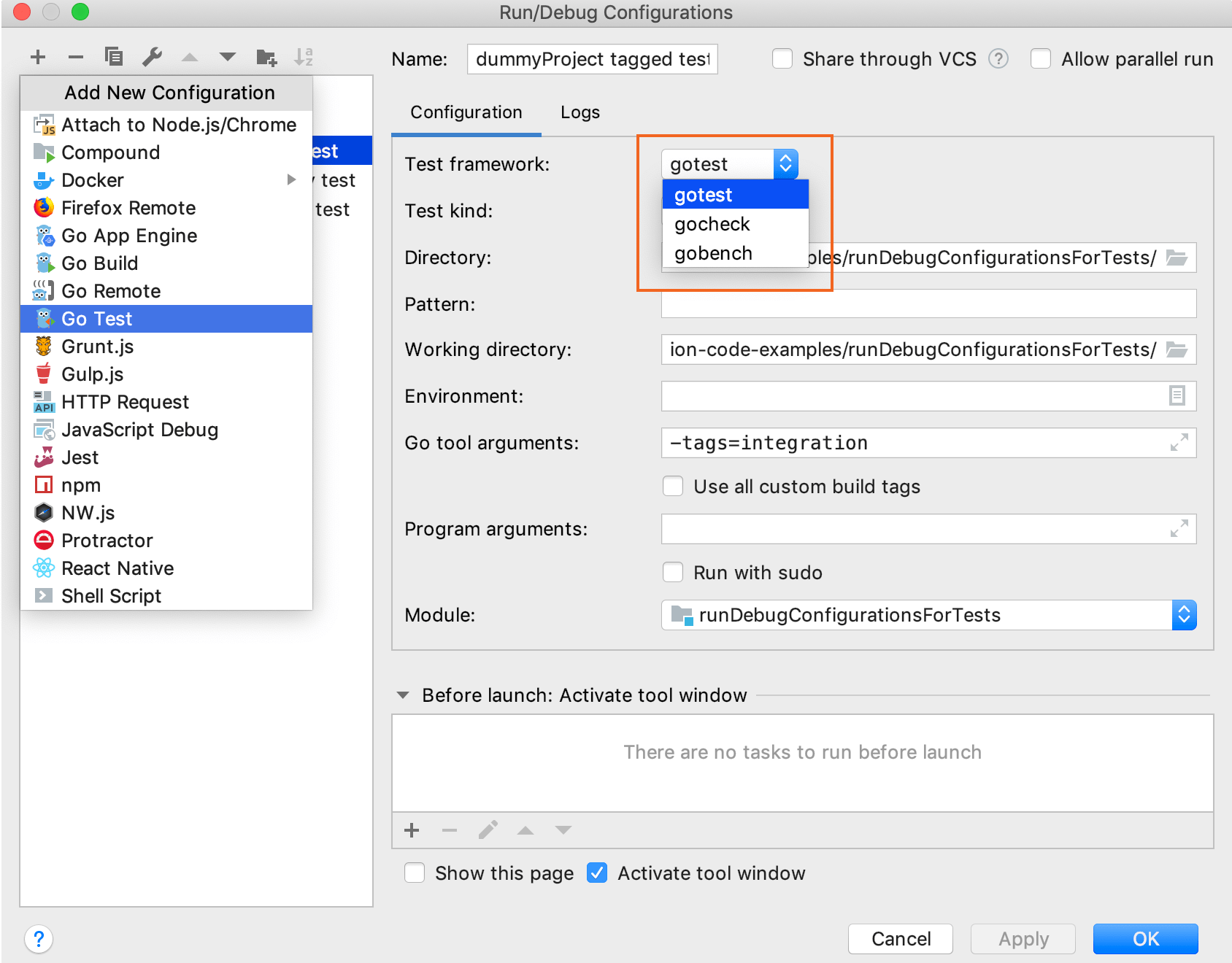Select Compound configuration type
This screenshot has width=1232, height=963.
click(166, 152)
